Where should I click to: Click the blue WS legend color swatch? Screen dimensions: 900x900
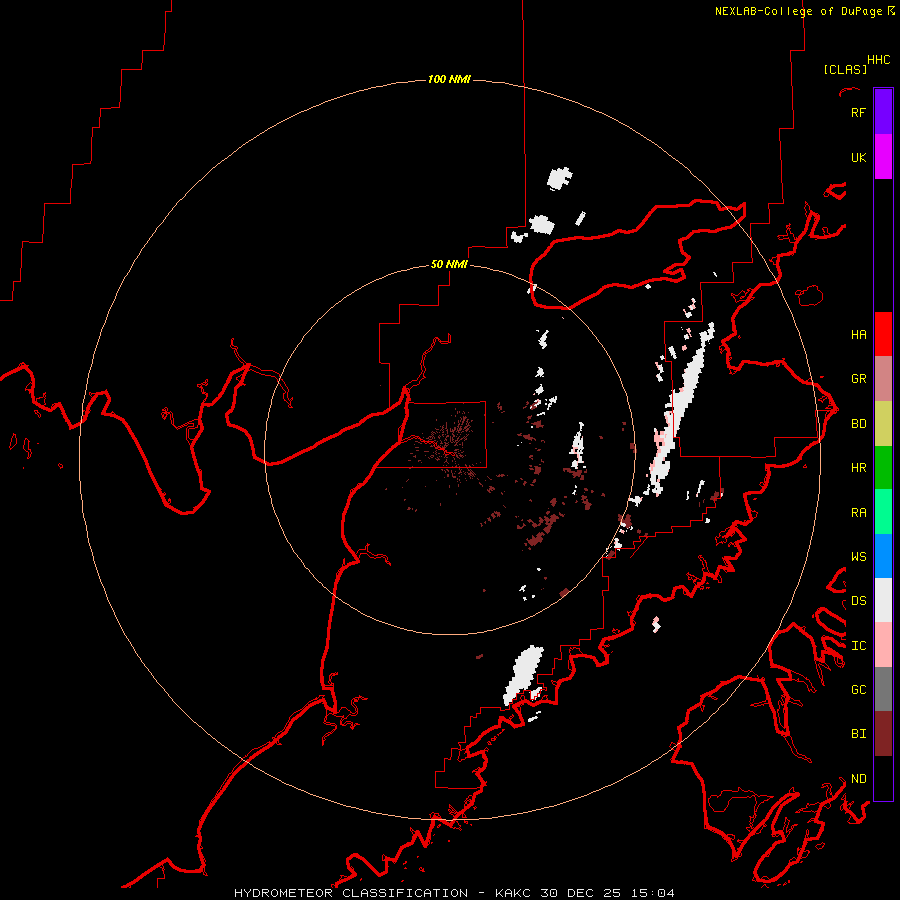tap(883, 556)
